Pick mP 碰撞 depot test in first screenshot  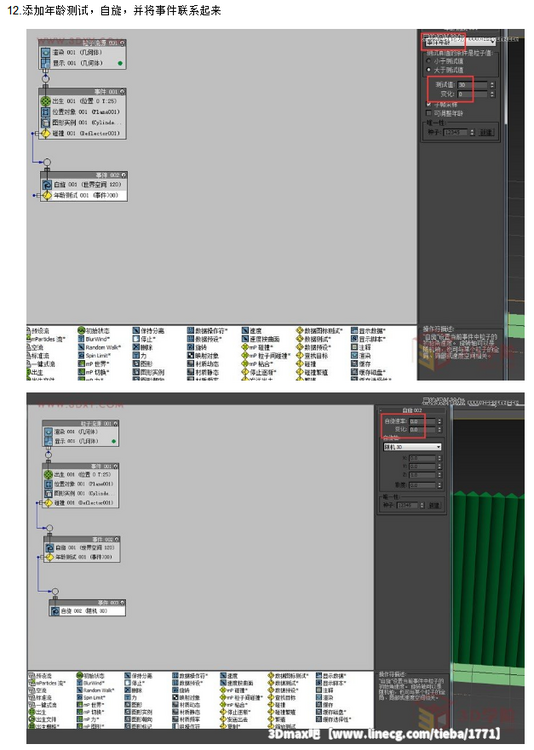pos(257,347)
